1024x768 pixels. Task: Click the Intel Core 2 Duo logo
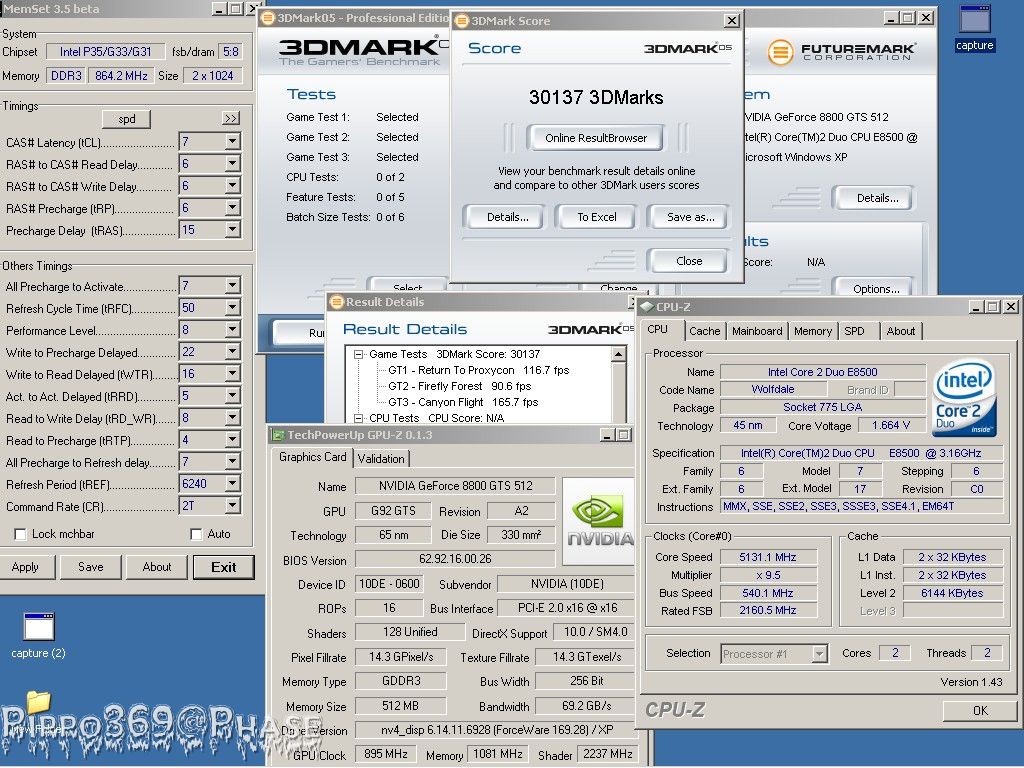pos(964,398)
